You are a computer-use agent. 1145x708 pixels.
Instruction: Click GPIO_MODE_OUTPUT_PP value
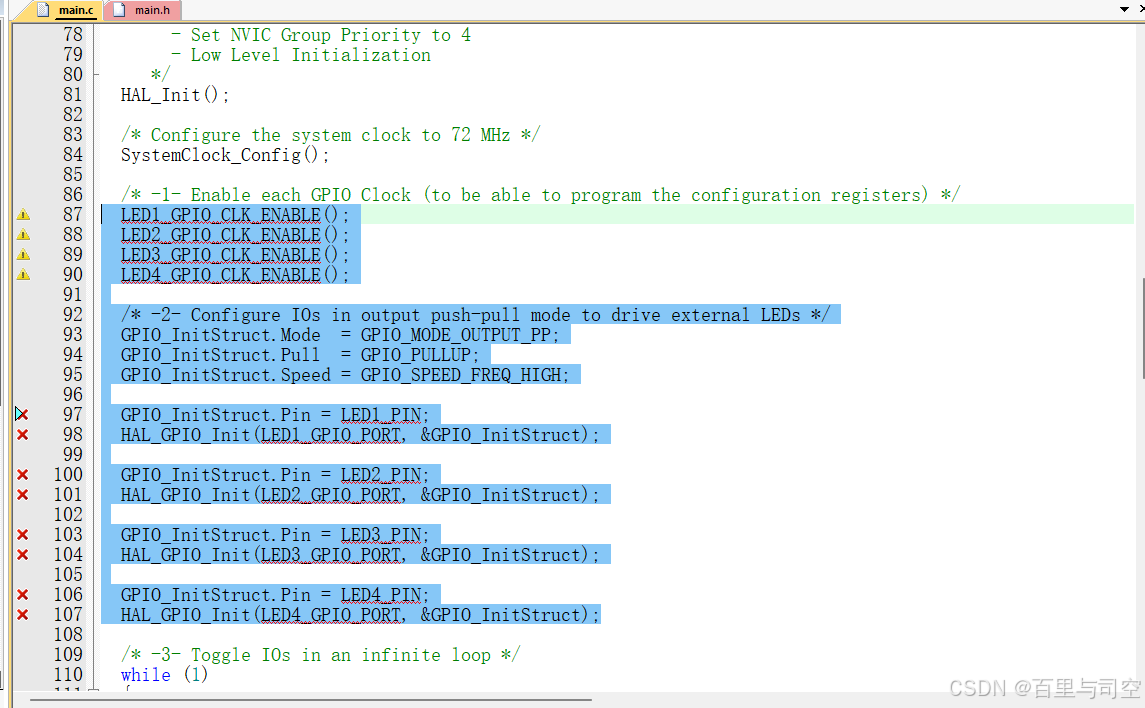(x=456, y=335)
